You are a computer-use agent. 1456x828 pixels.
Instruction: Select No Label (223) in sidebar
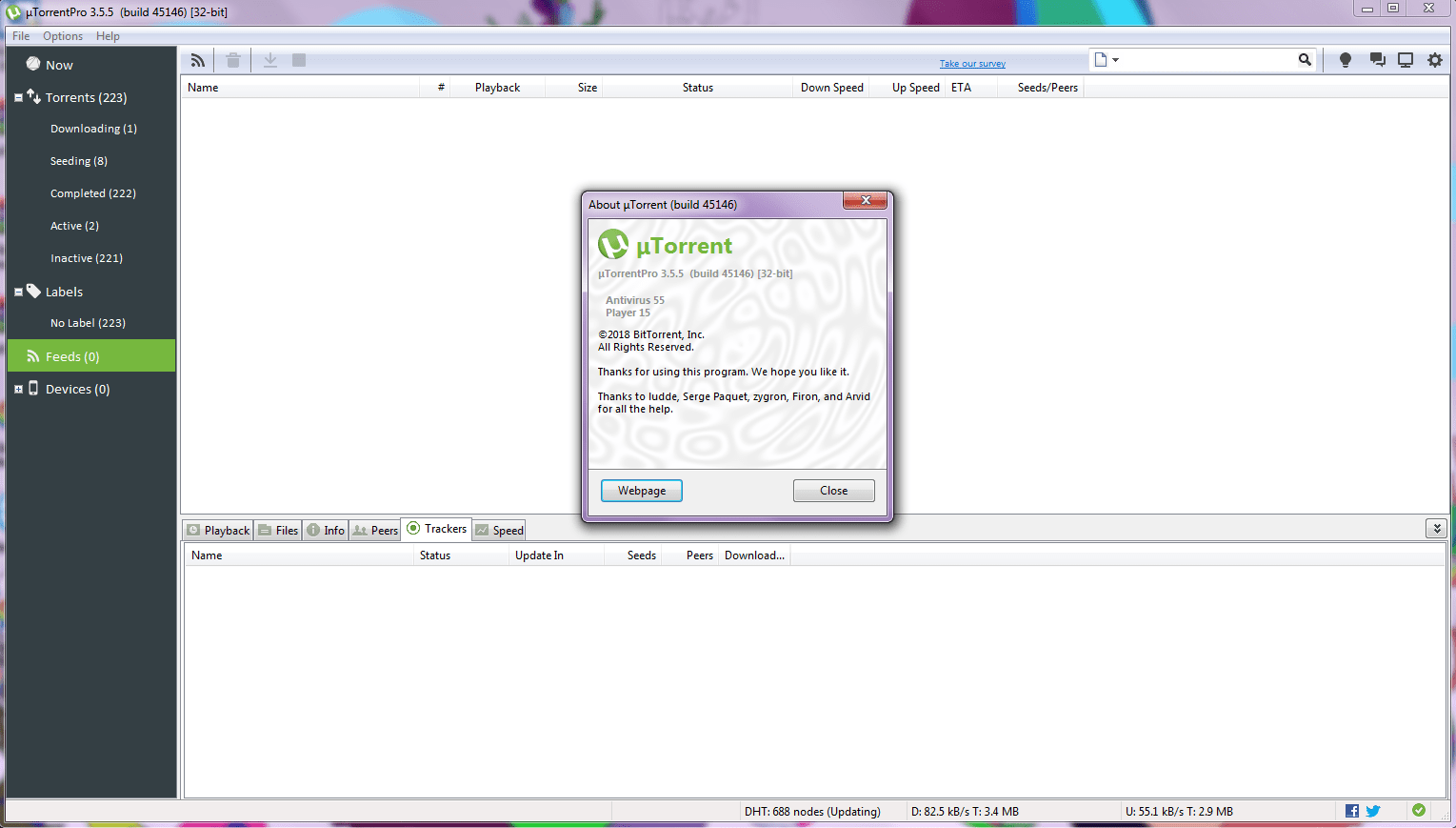click(88, 323)
